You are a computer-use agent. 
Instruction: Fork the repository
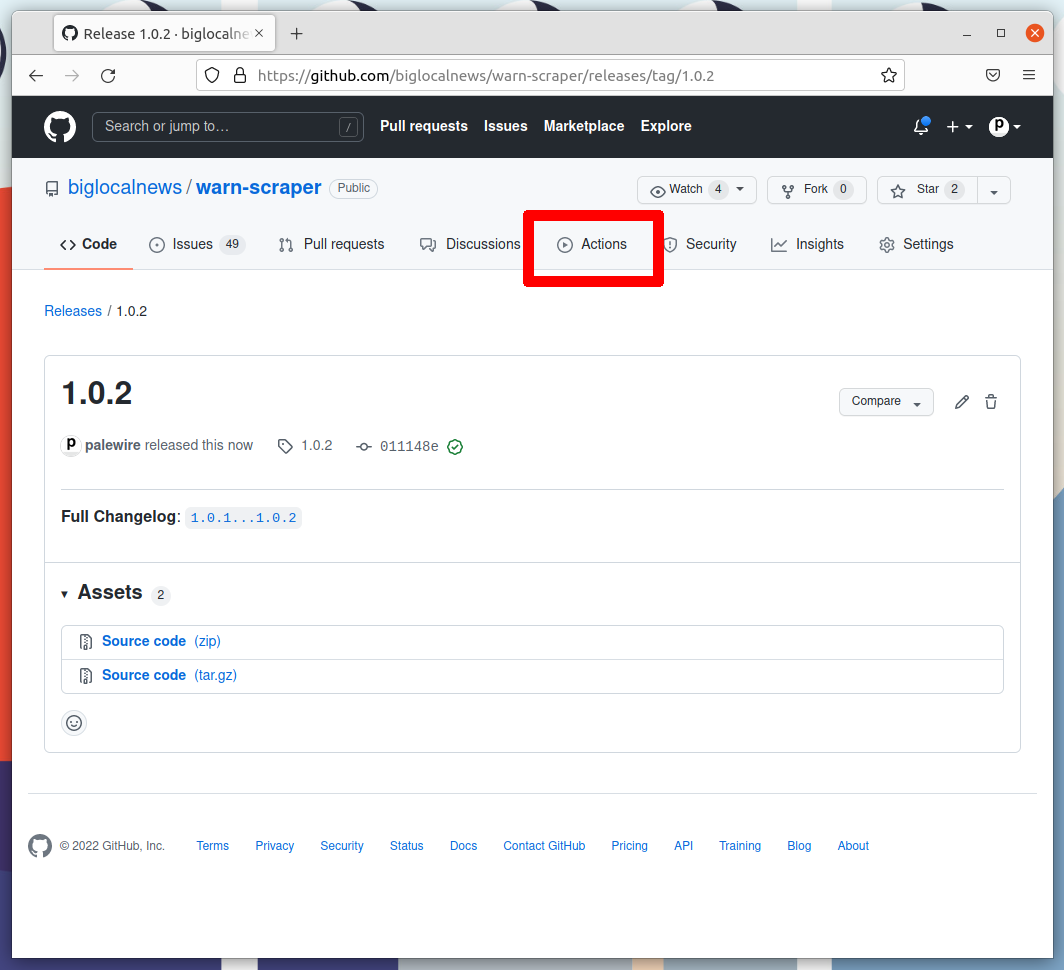[x=816, y=190]
